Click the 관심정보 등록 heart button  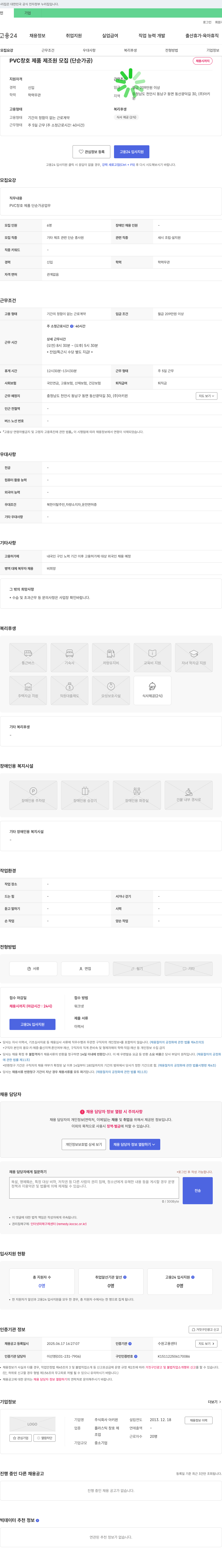pyautogui.click(x=91, y=152)
